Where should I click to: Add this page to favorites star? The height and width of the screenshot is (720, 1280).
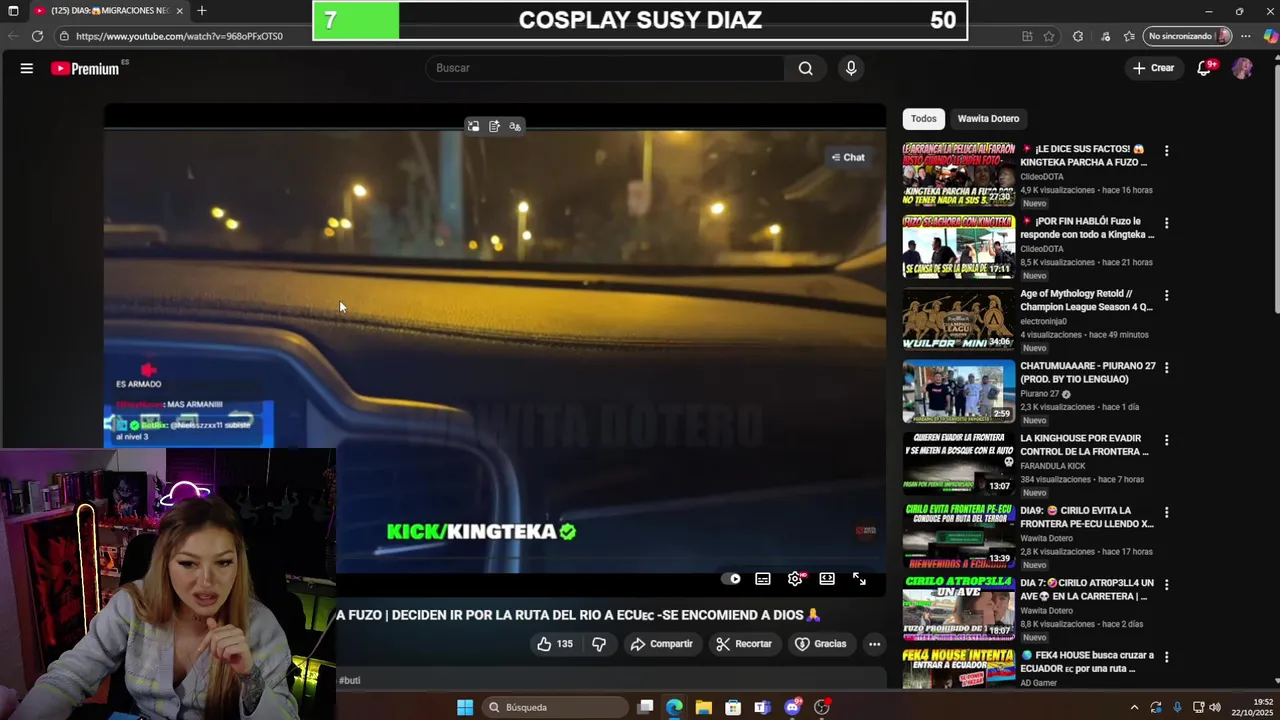(x=1049, y=36)
